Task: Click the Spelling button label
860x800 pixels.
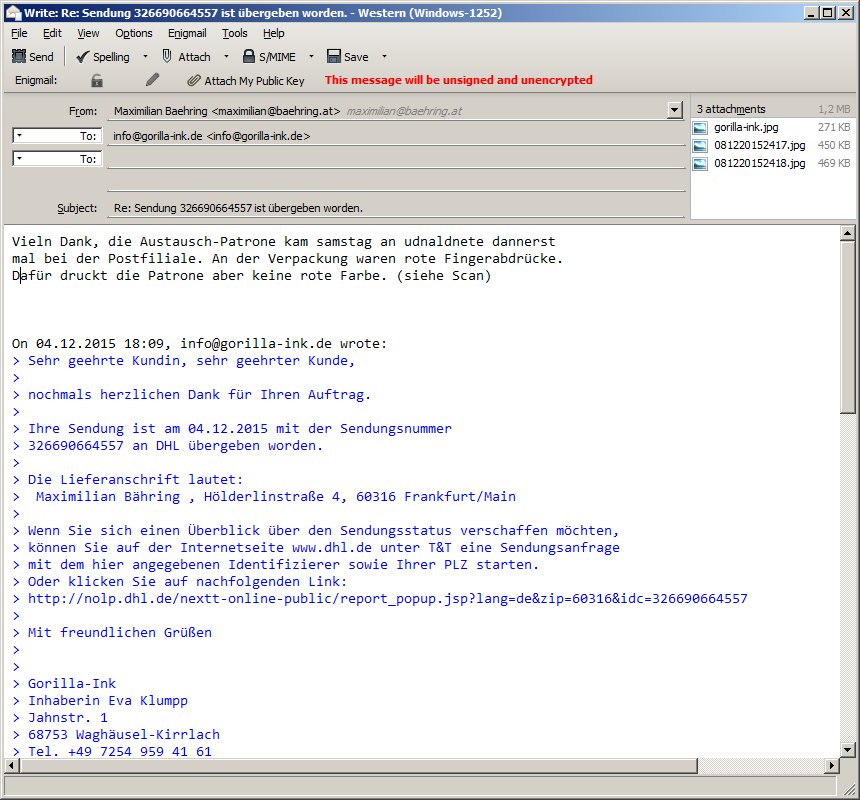Action: [x=111, y=57]
